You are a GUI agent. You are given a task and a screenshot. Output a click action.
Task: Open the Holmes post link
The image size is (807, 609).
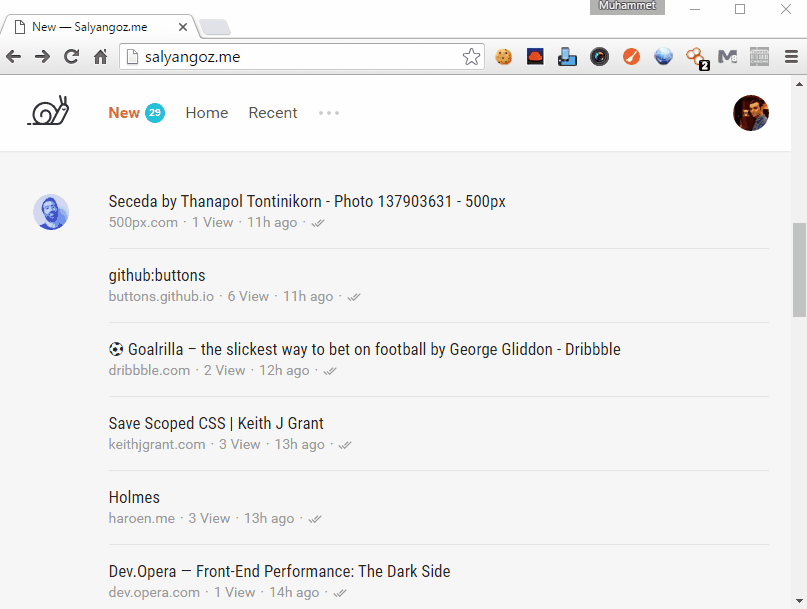pos(134,498)
